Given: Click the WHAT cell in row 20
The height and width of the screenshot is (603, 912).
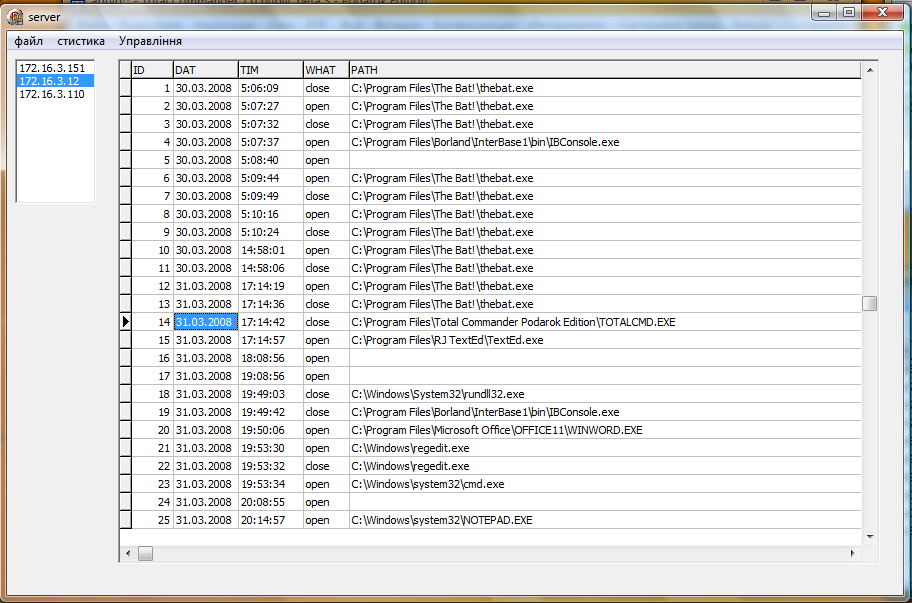Looking at the screenshot, I should tap(326, 430).
